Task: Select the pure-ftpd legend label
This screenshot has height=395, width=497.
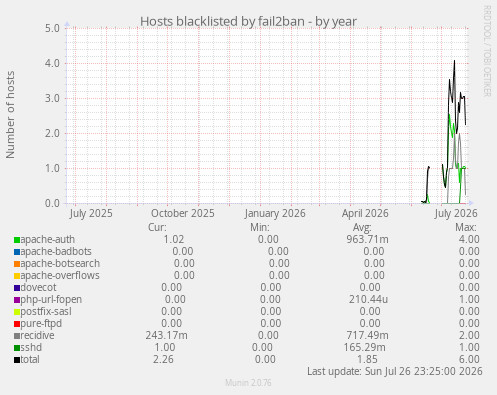Action: point(41,323)
